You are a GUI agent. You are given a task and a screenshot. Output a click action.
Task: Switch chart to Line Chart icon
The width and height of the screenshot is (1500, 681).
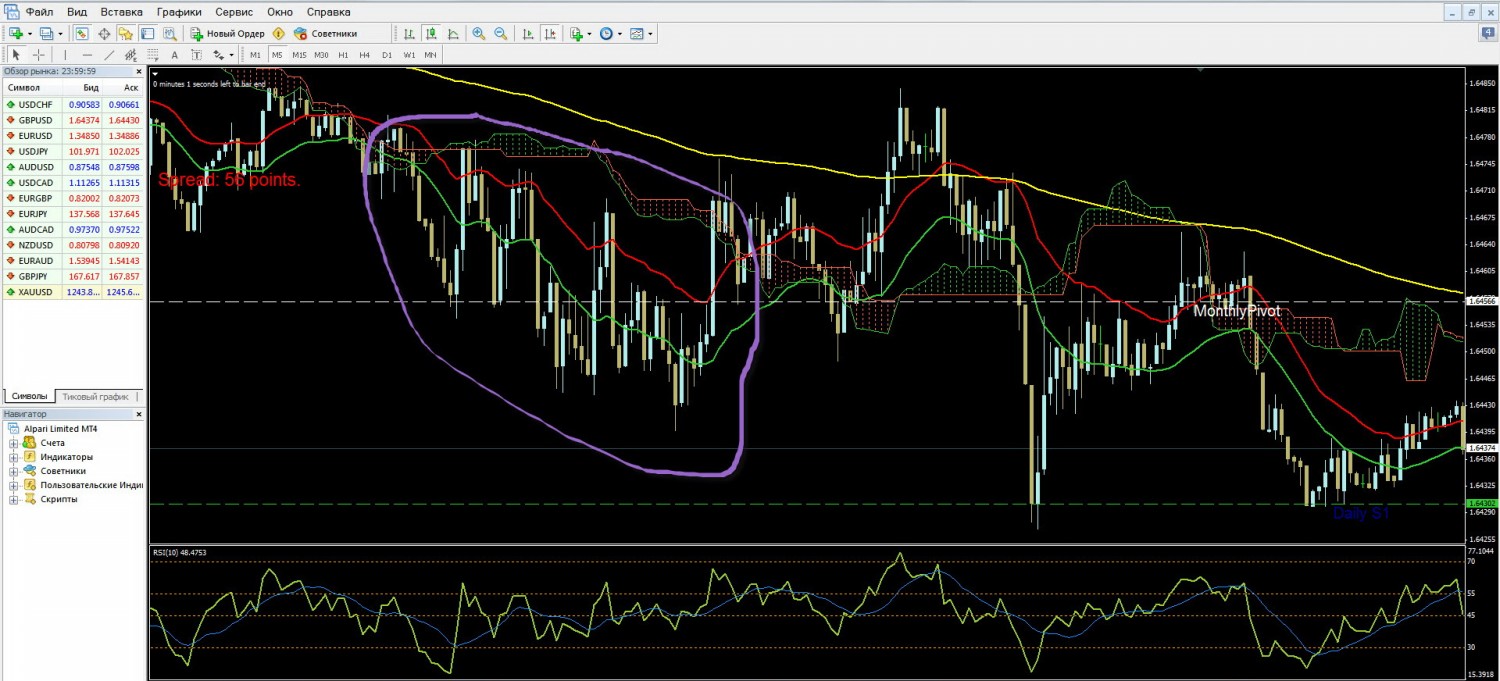(x=453, y=33)
